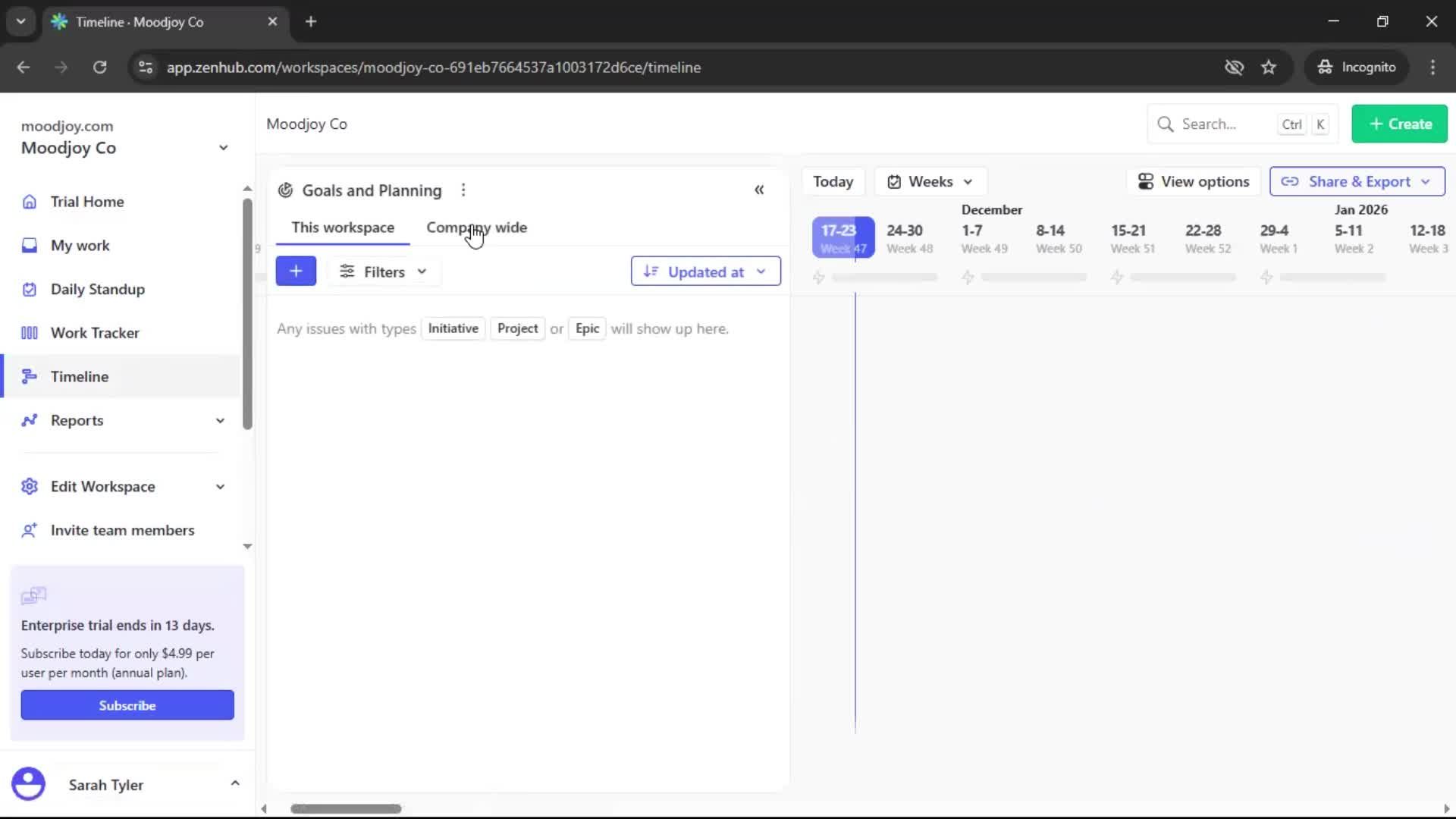Image resolution: width=1456 pixels, height=819 pixels.
Task: Collapse the Sarah Tyler account section
Action: tap(235, 783)
